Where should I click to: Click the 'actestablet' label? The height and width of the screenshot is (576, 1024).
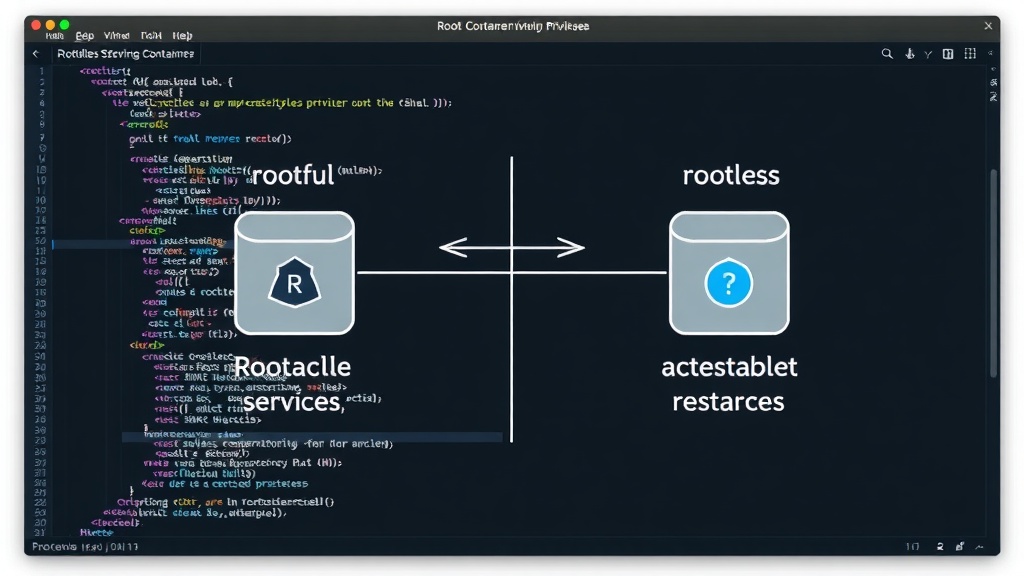729,367
